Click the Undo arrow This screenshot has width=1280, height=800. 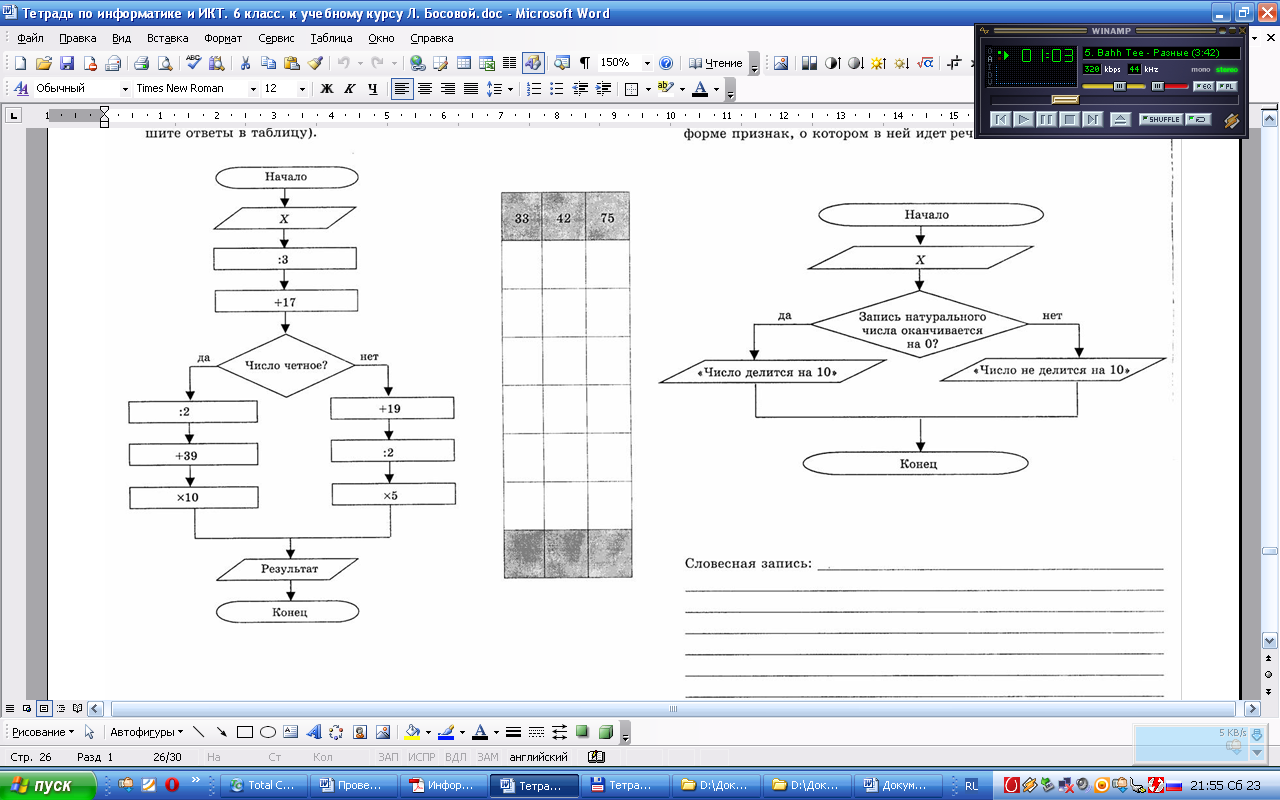pos(343,63)
